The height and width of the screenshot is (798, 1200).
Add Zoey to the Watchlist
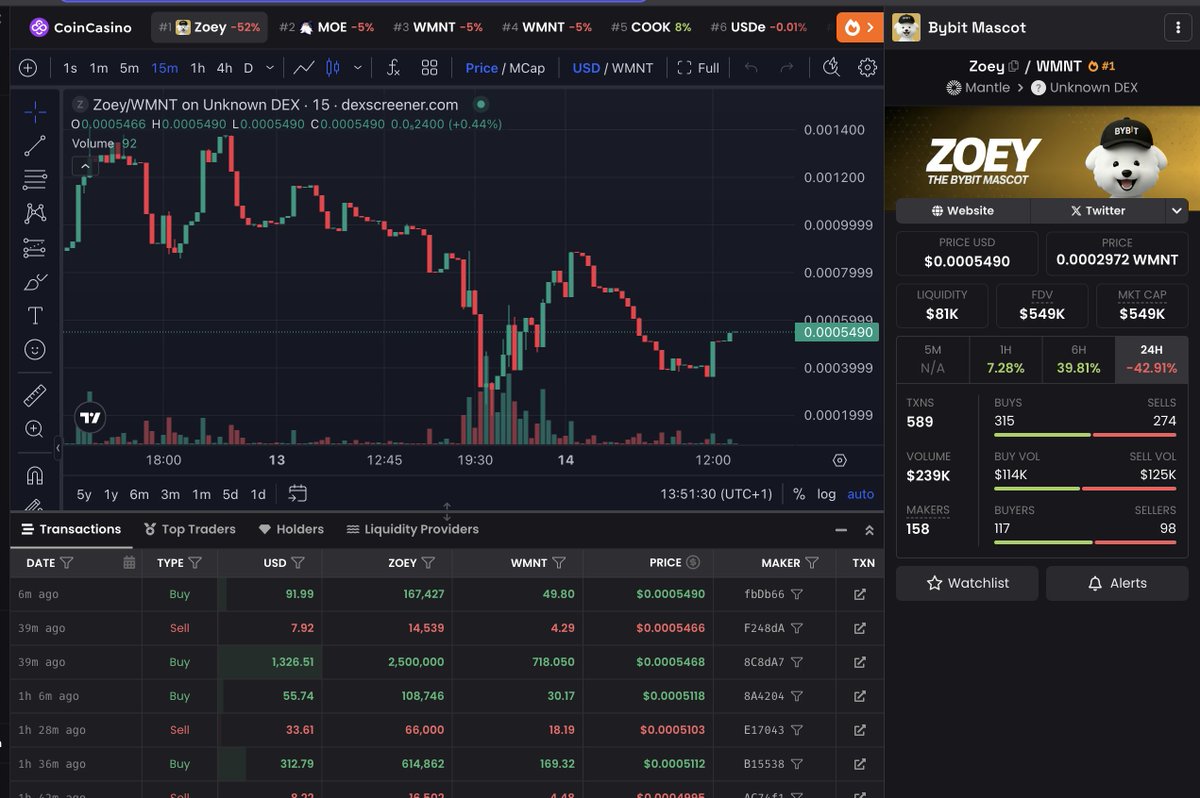click(x=966, y=583)
